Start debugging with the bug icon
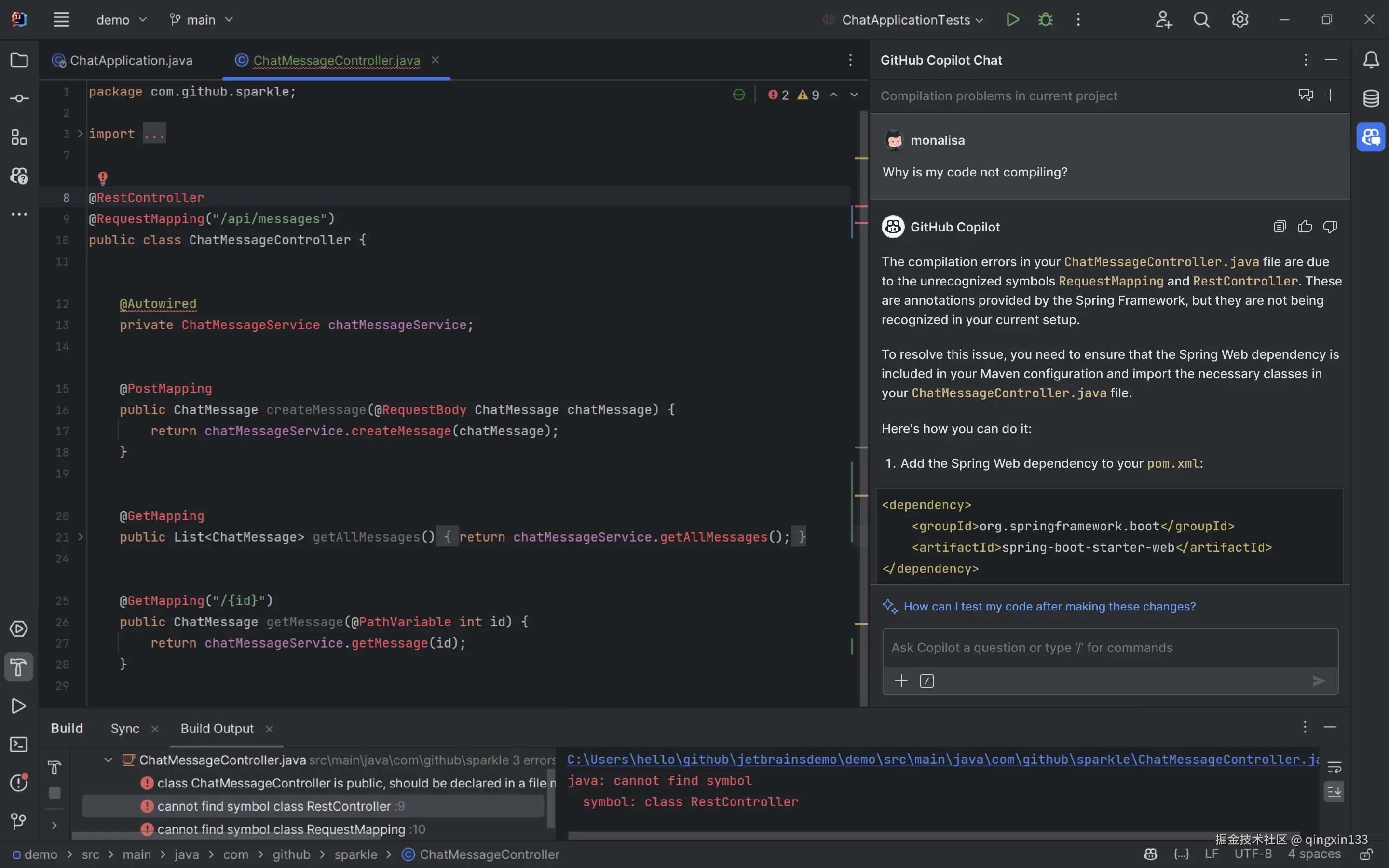The height and width of the screenshot is (868, 1389). [1045, 19]
